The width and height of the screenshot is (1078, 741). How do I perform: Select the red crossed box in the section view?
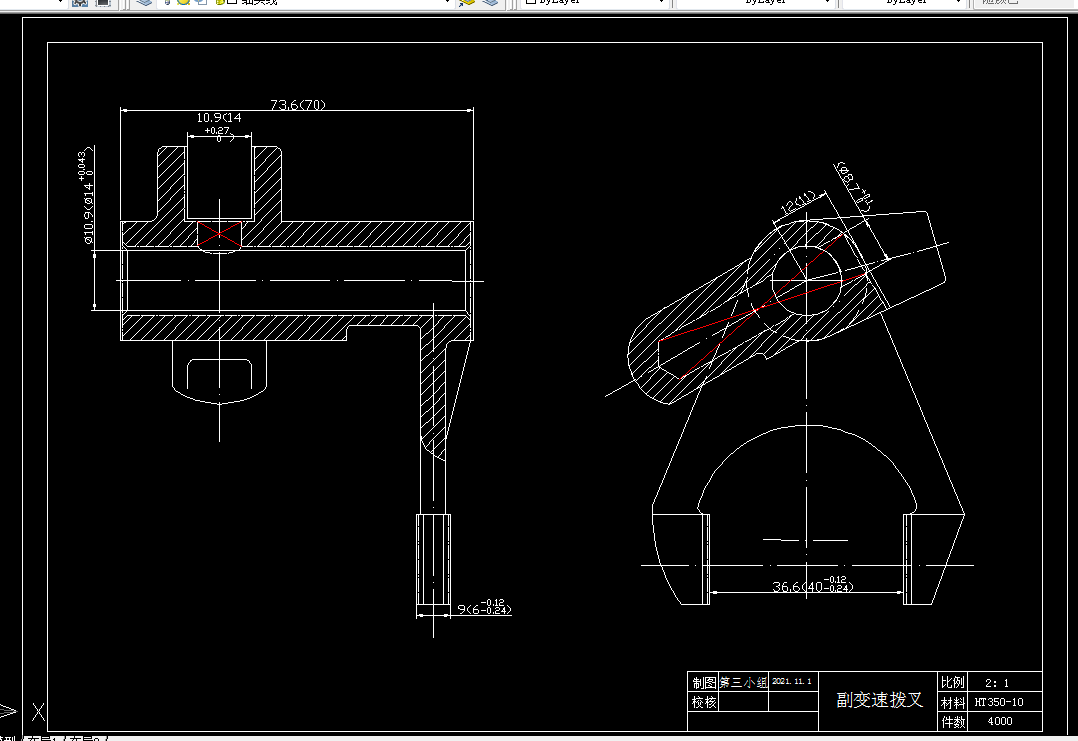pyautogui.click(x=219, y=234)
